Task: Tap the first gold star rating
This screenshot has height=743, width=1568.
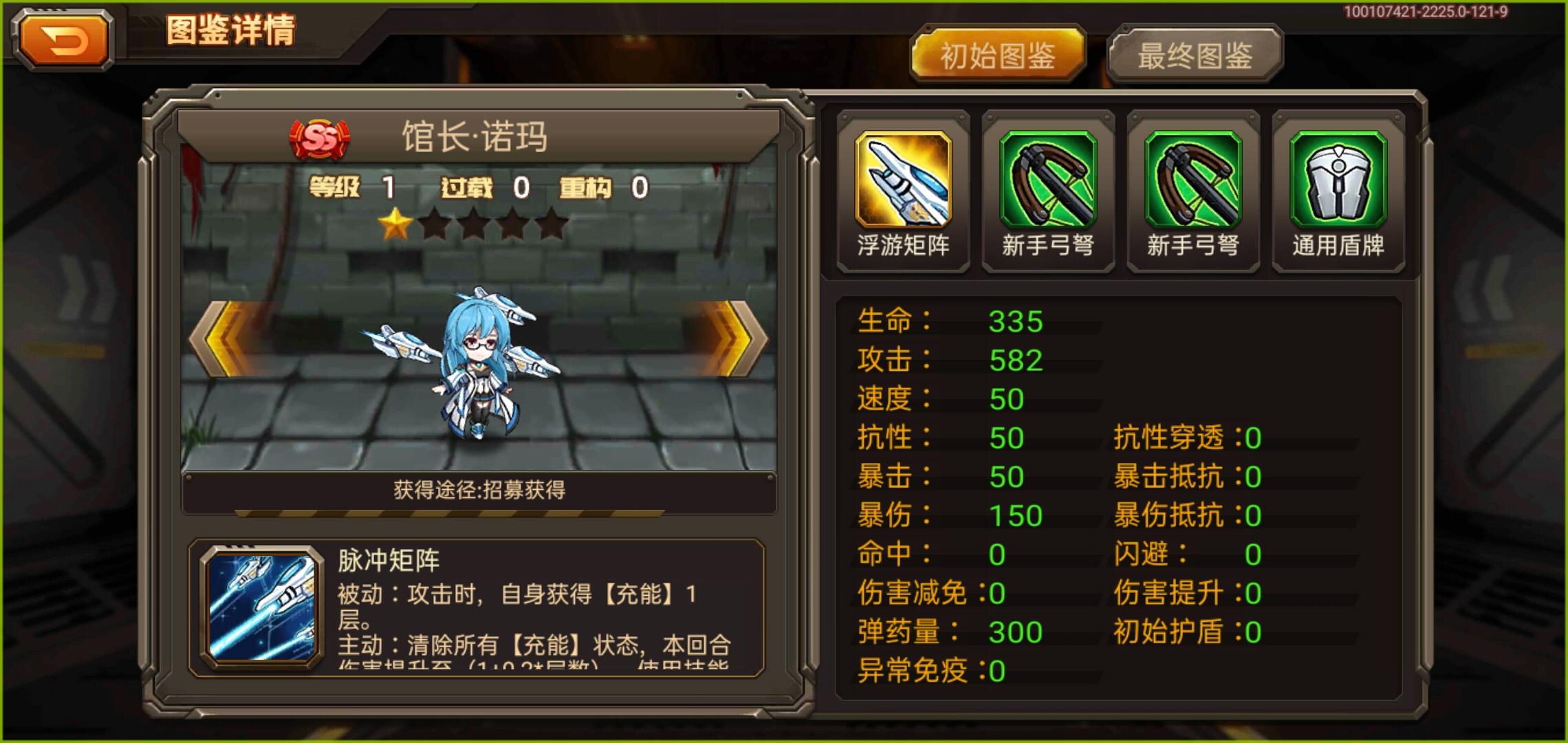Action: pyautogui.click(x=395, y=224)
